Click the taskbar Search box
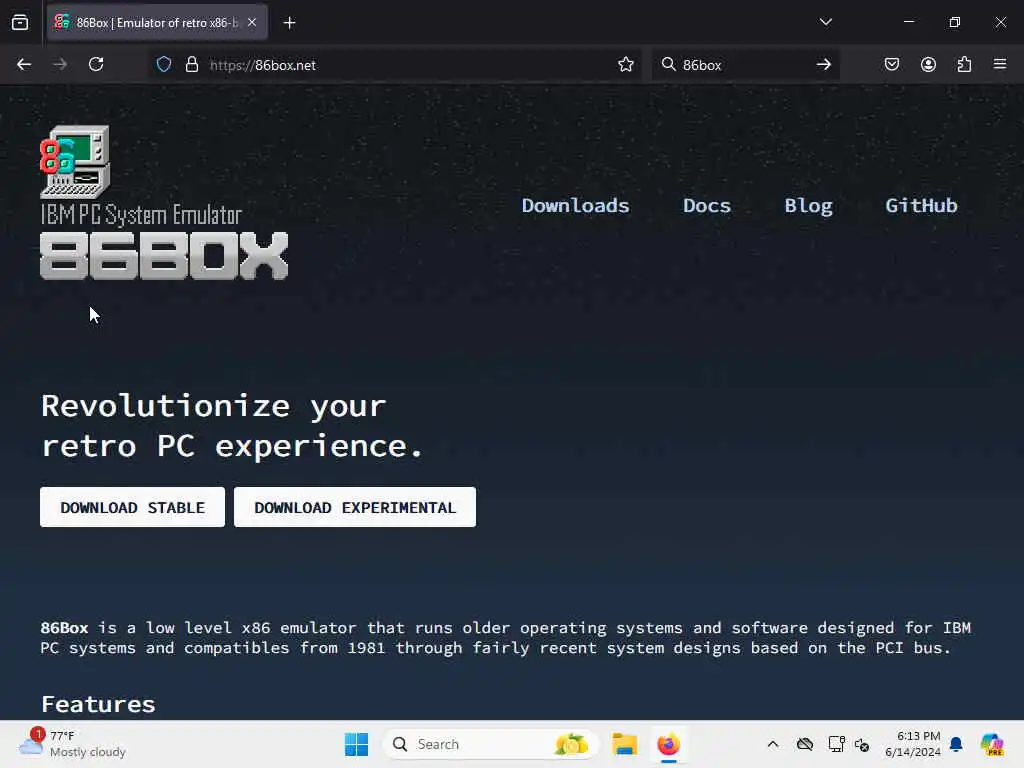Image resolution: width=1024 pixels, height=768 pixels. click(490, 744)
